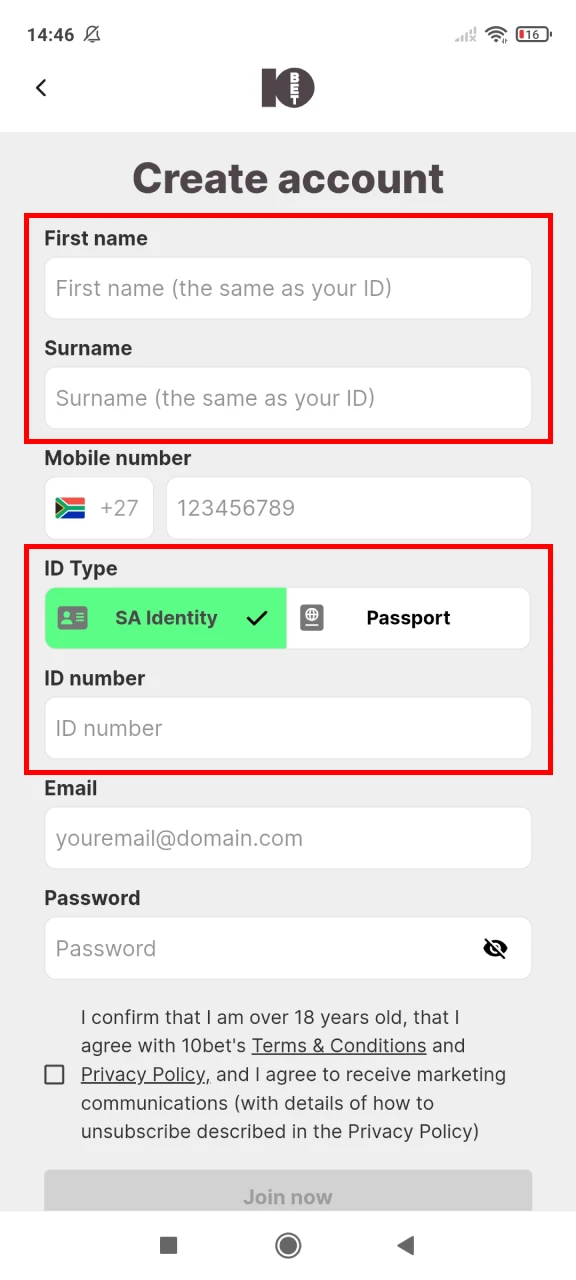Open the +27 country code selector
The height and width of the screenshot is (1280, 576).
pyautogui.click(x=98, y=508)
